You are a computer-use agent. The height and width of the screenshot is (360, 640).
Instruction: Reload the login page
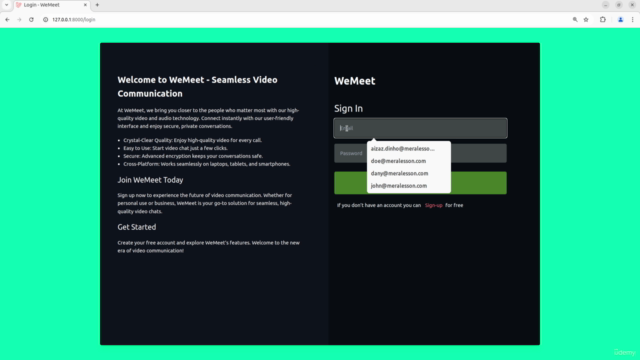tap(31, 20)
